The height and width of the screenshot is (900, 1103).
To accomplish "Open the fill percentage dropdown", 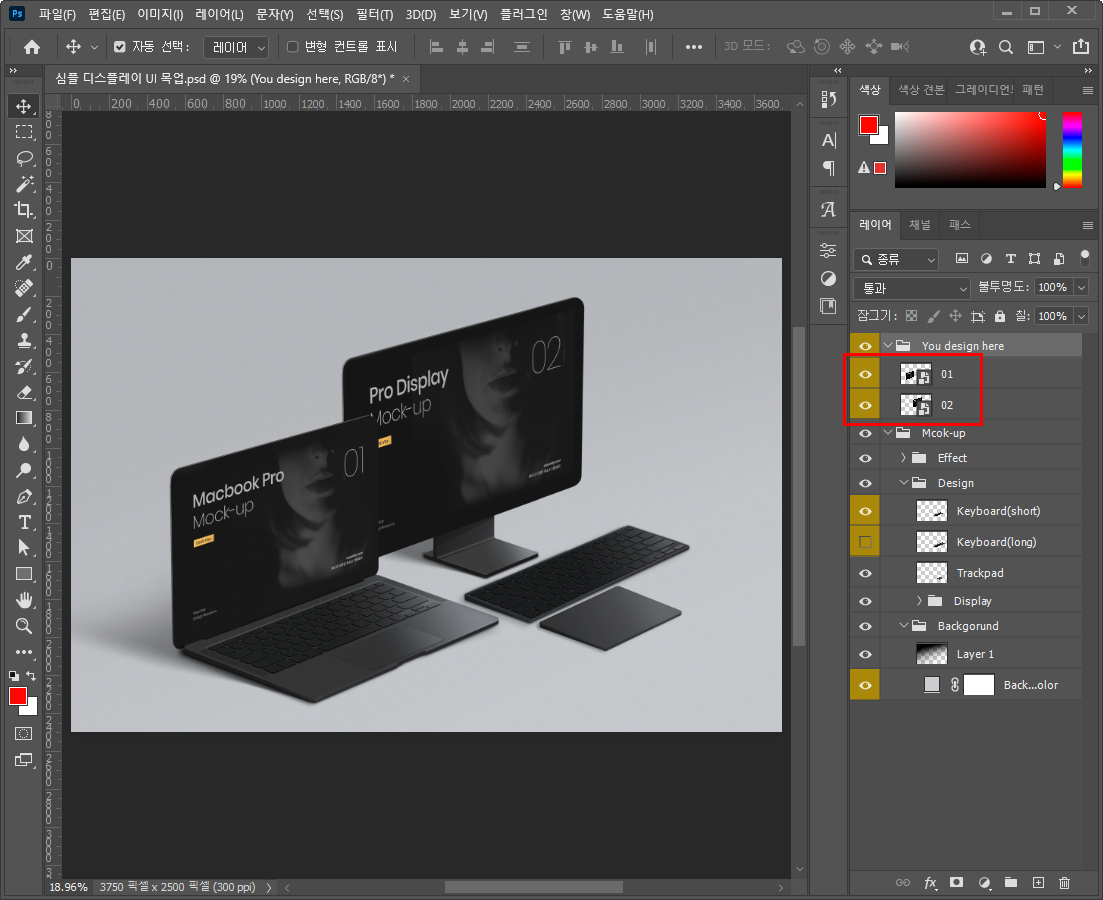I will (x=1082, y=316).
